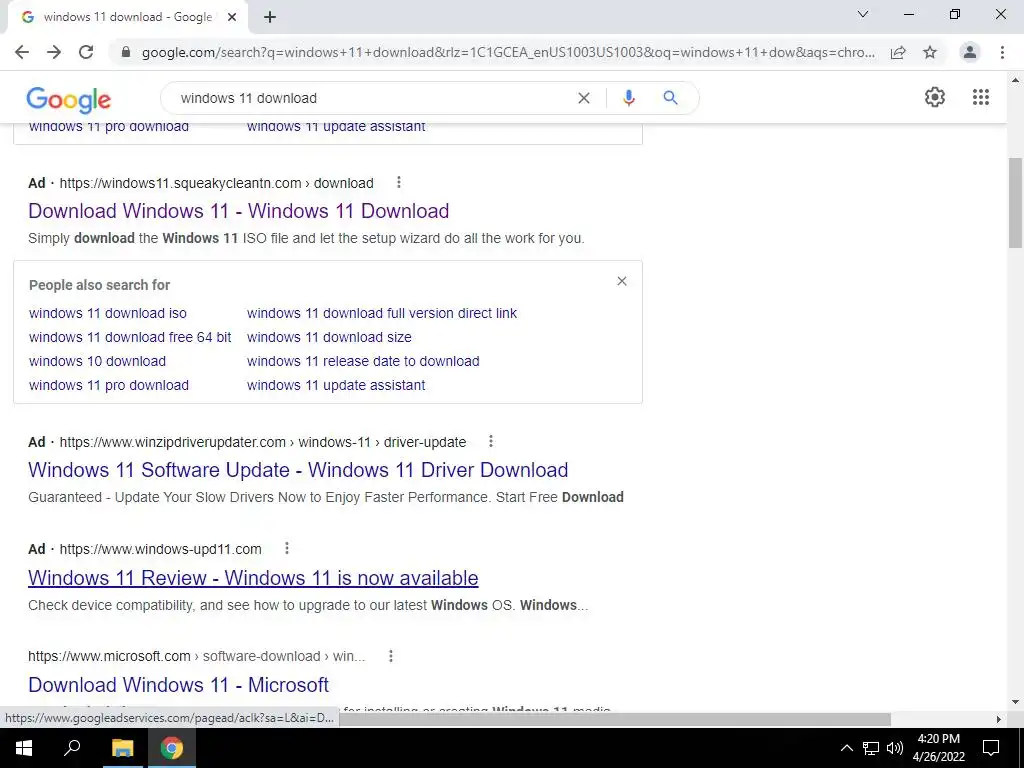Open Google quick settings gear

tap(935, 97)
